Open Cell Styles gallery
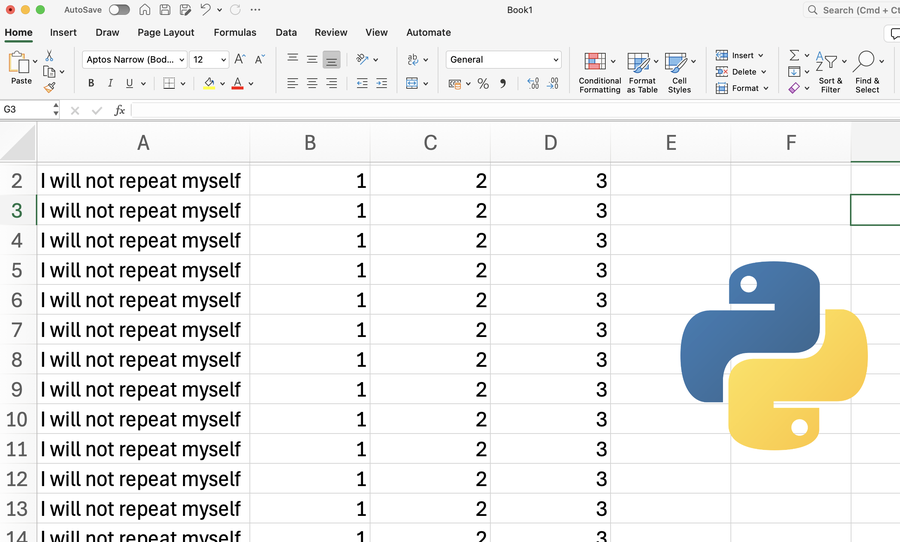900x542 pixels. 680,72
